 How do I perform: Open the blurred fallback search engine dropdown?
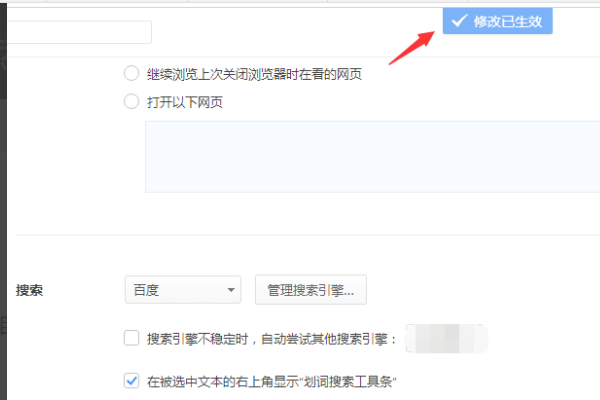tap(447, 338)
